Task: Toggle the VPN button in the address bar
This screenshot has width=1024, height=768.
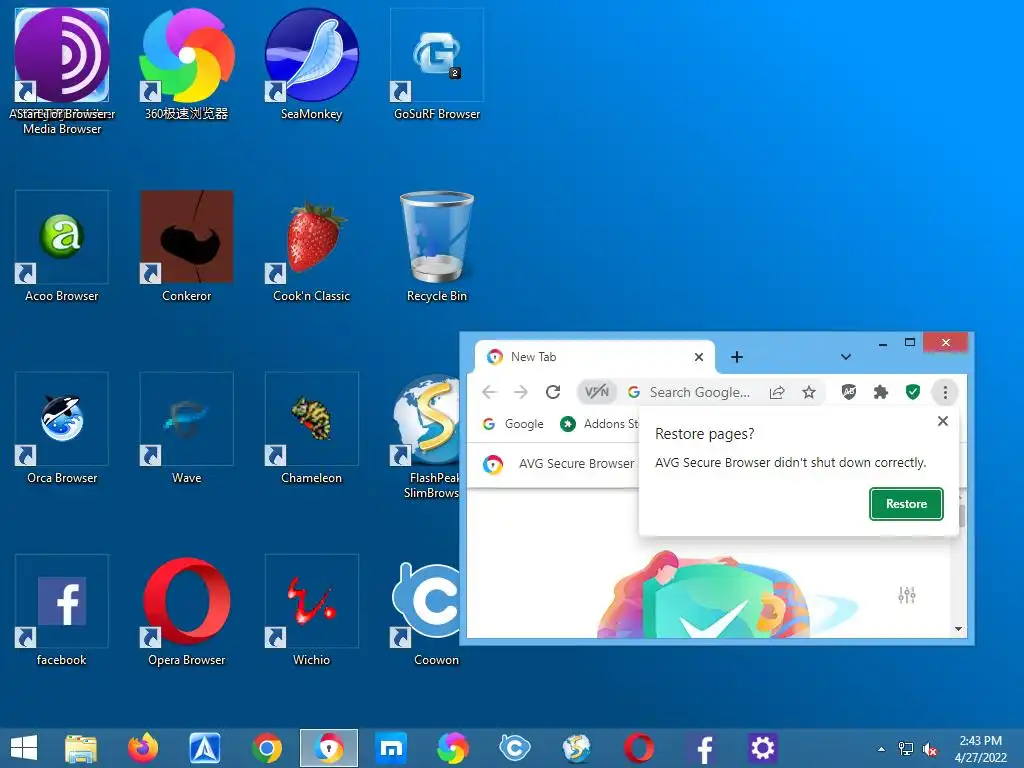Action: (x=597, y=392)
